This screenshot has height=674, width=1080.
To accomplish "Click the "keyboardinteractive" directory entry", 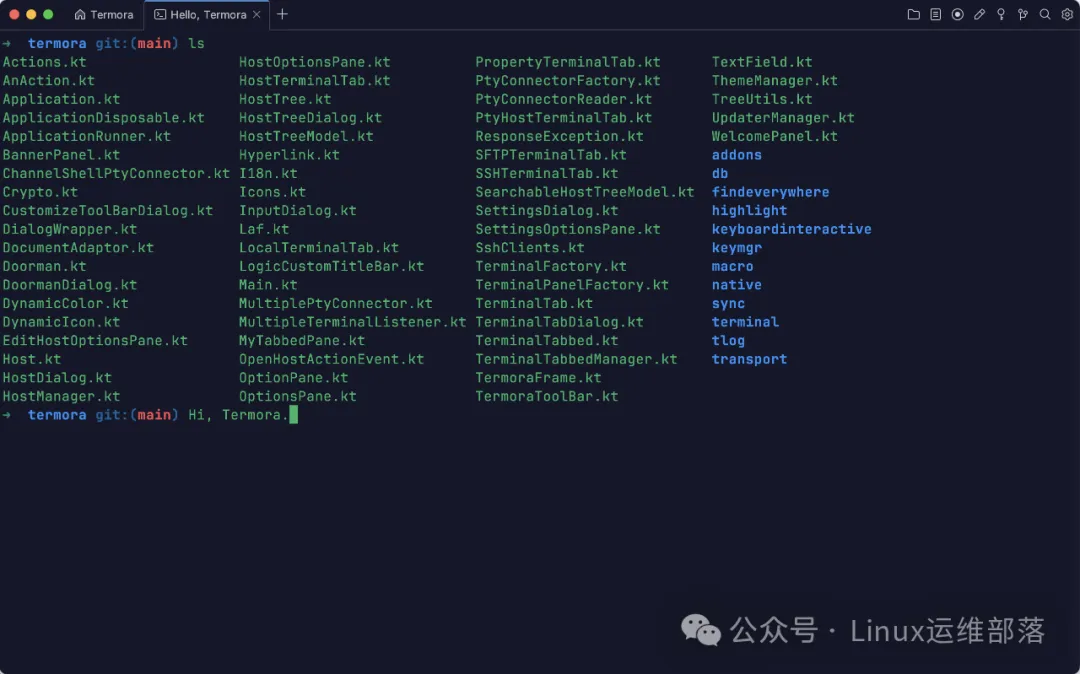I will 791,229.
